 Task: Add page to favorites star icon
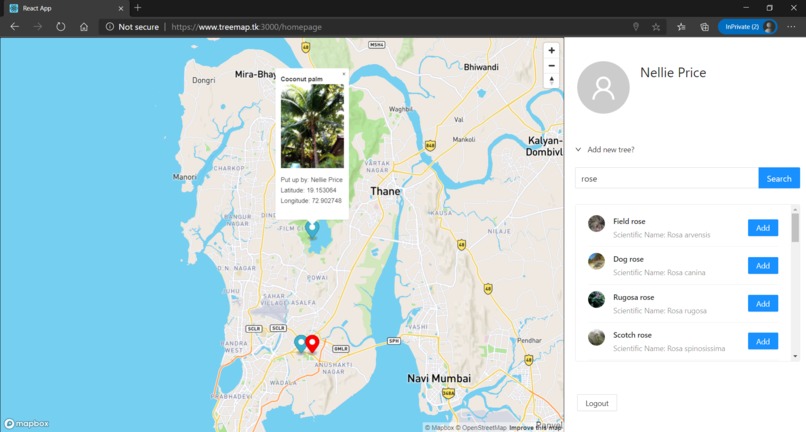pos(656,27)
